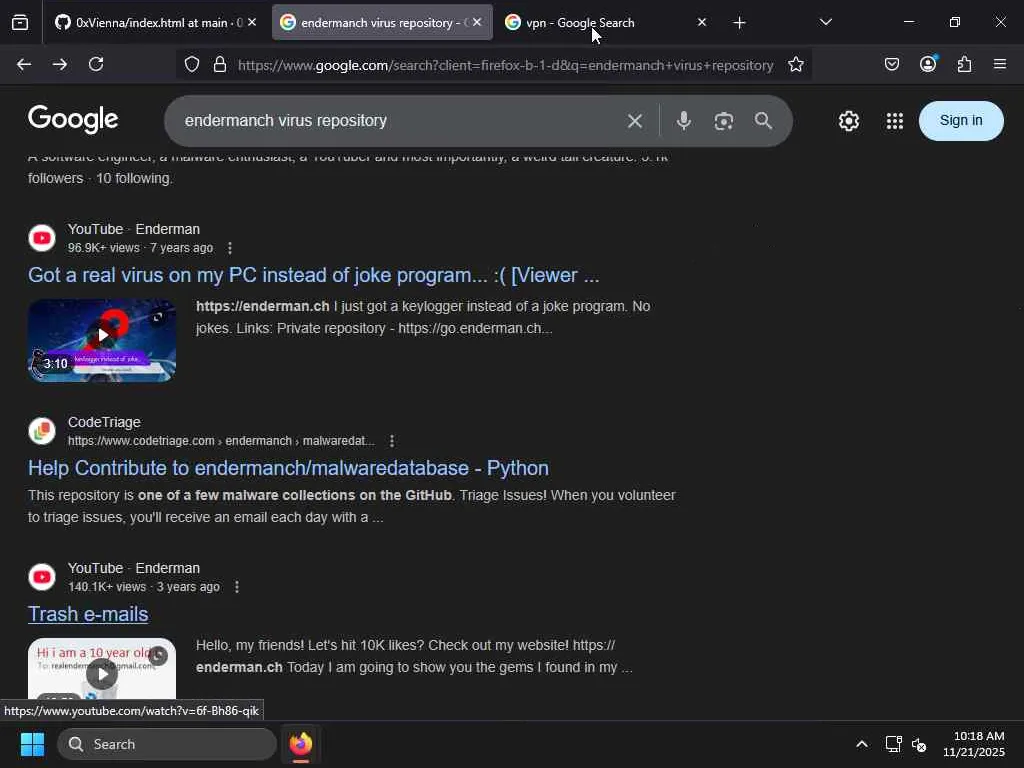Viewport: 1024px width, 768px height.
Task: Close the 0xVienna/index.html tab
Action: point(252,22)
